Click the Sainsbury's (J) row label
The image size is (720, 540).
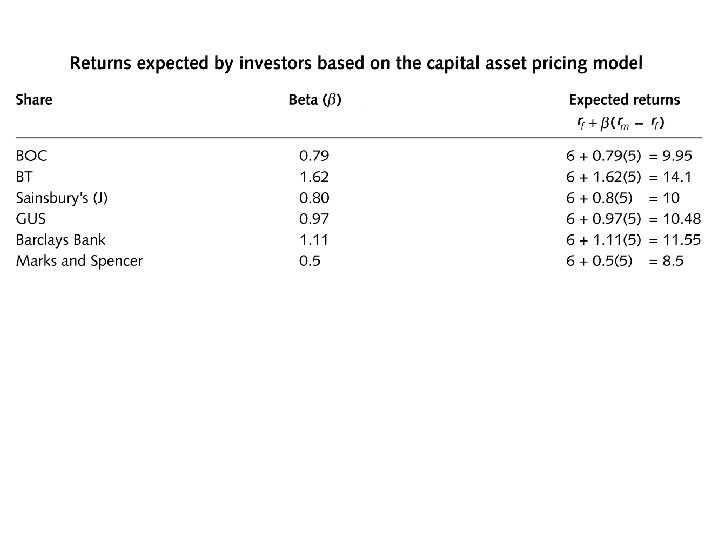[x=62, y=198]
